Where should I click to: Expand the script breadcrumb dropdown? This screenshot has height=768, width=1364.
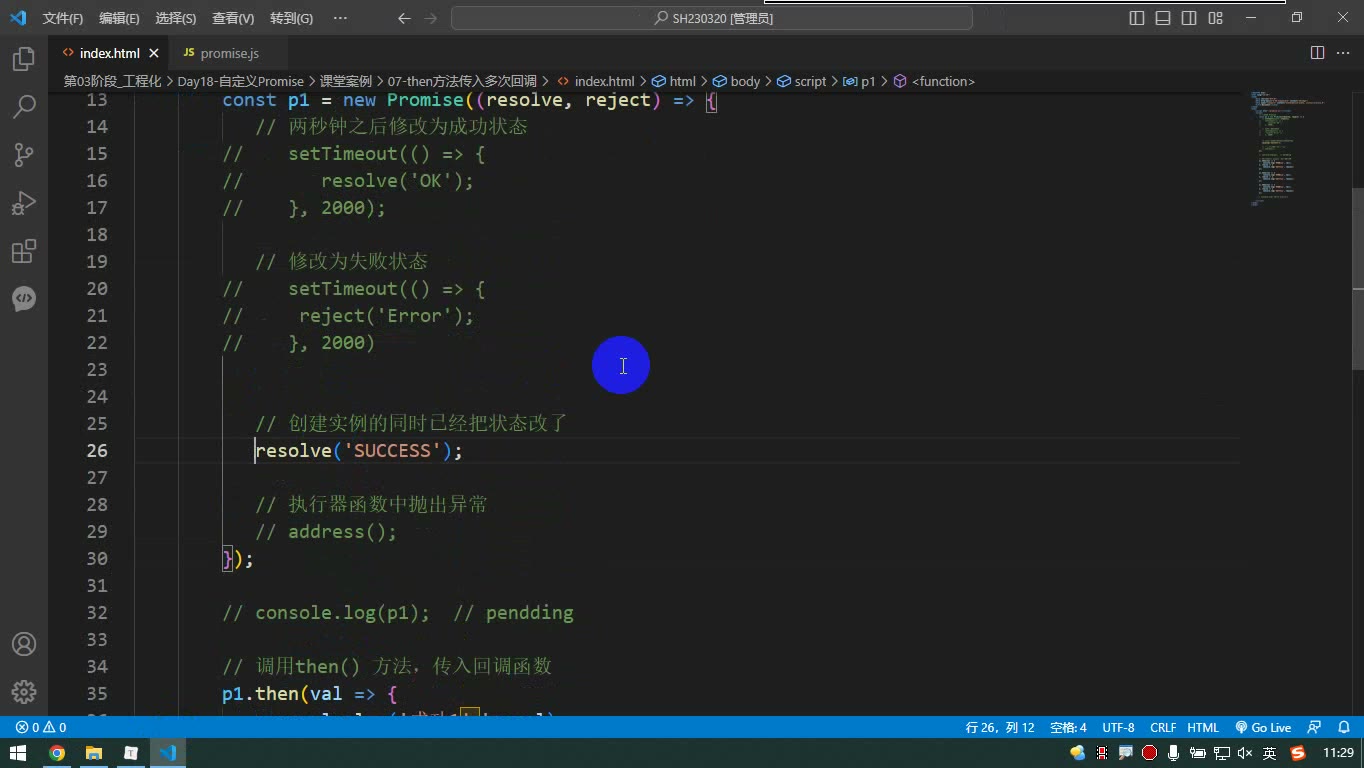tap(802, 81)
